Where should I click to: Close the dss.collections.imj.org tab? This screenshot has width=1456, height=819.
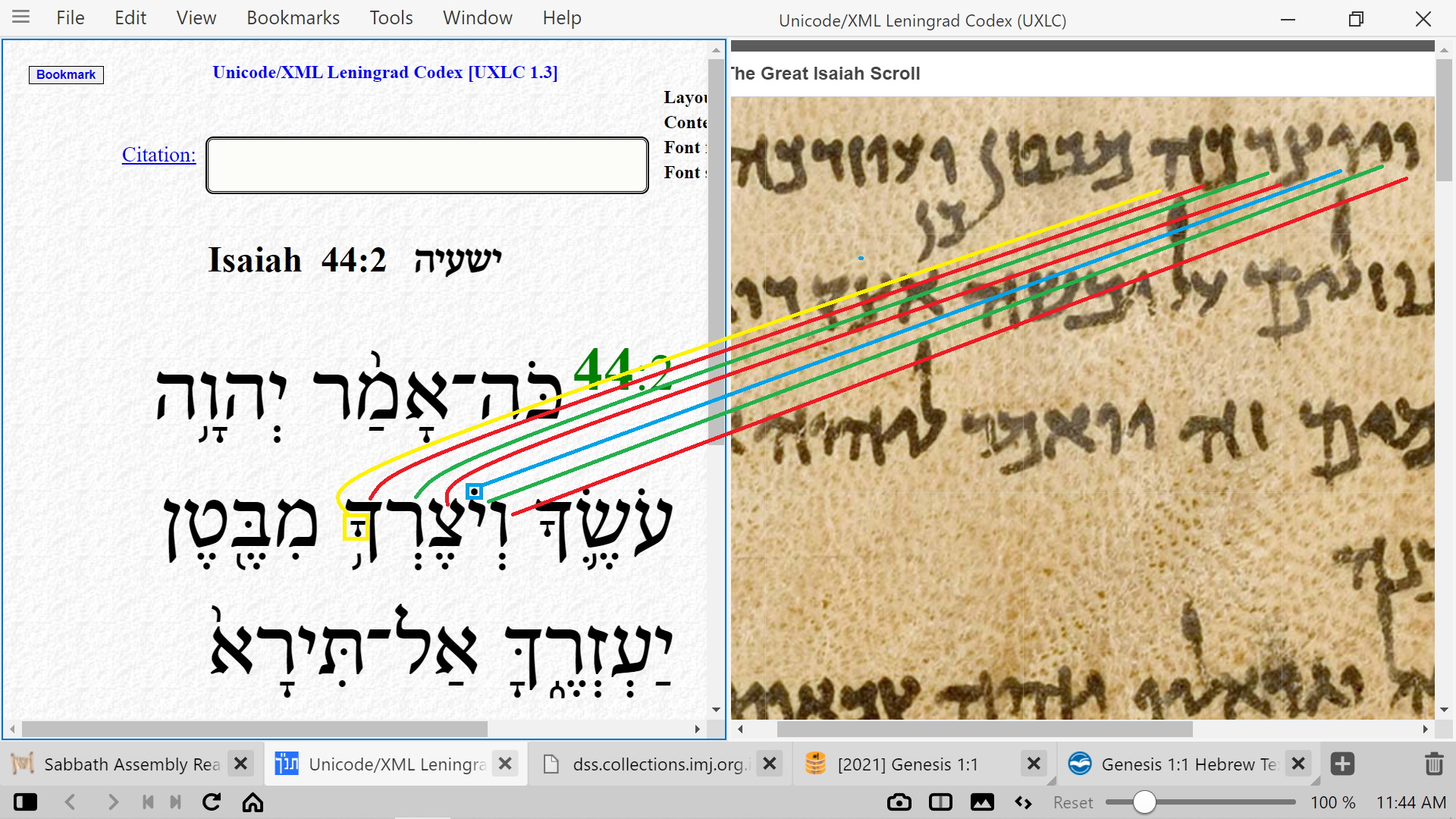pos(769,764)
